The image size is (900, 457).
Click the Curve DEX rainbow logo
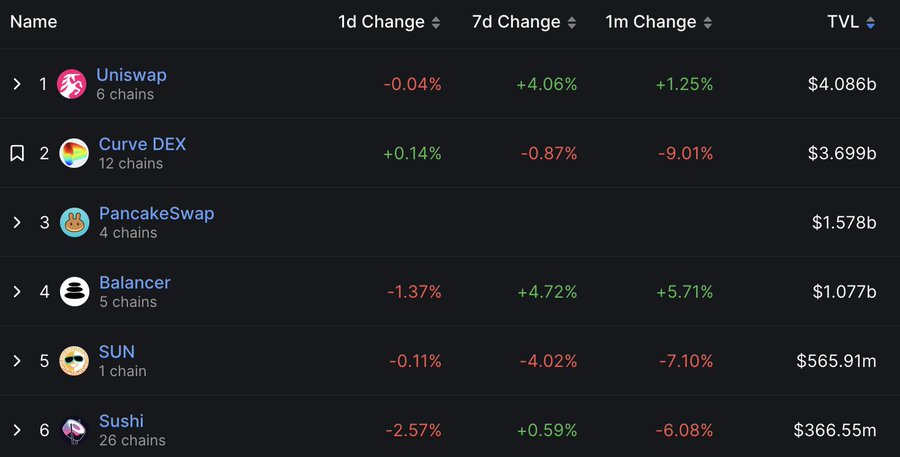[x=74, y=153]
